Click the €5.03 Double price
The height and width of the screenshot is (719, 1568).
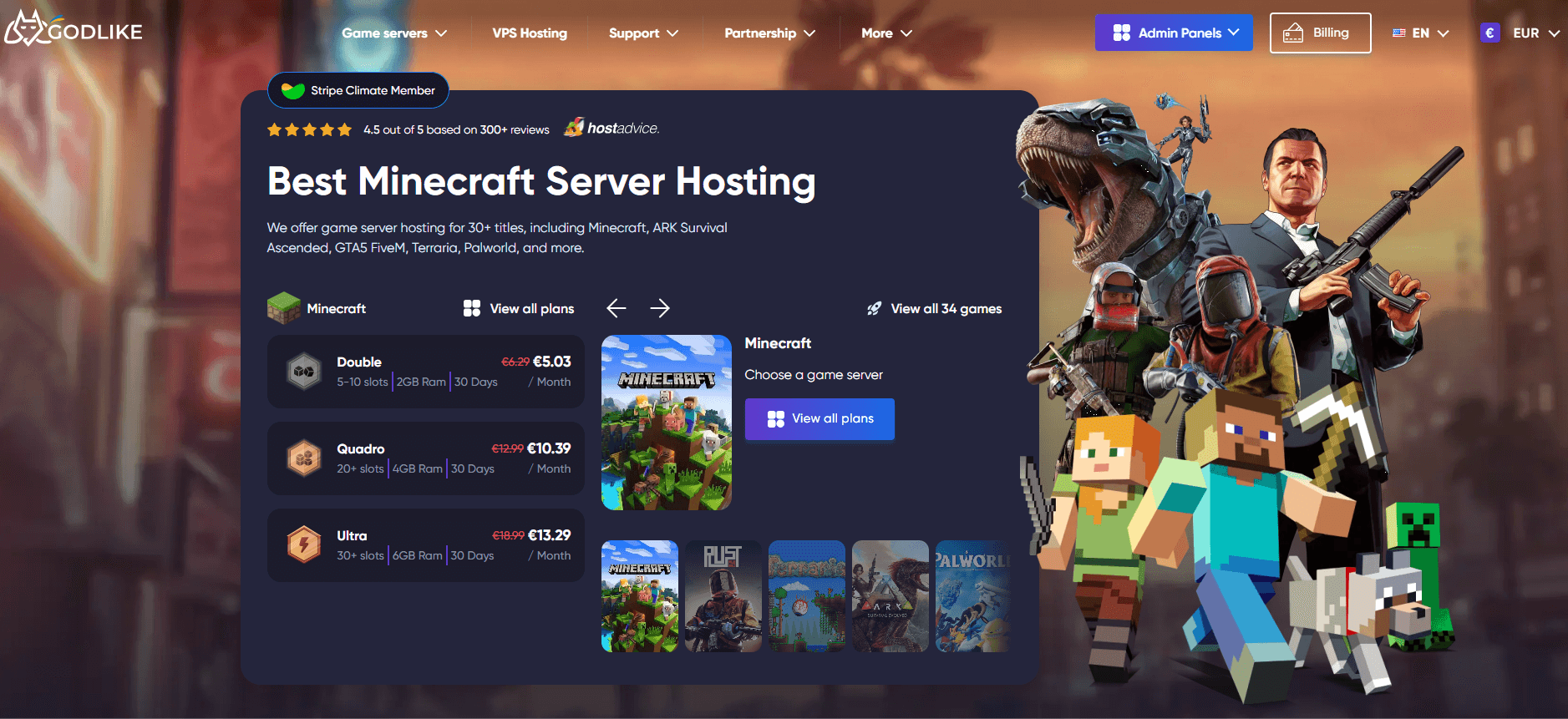pyautogui.click(x=552, y=362)
